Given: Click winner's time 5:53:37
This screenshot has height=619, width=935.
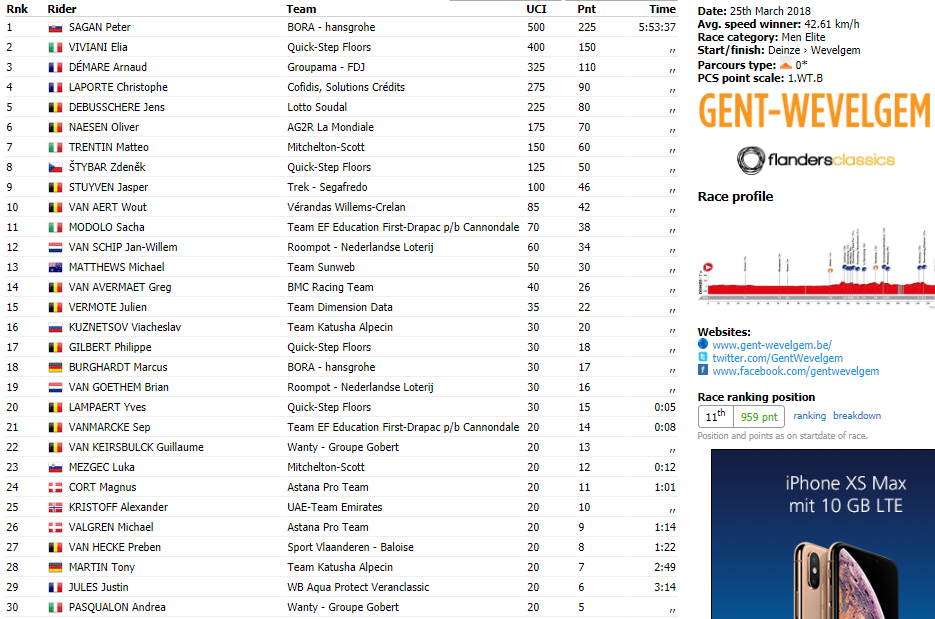Looking at the screenshot, I should click(657, 27).
